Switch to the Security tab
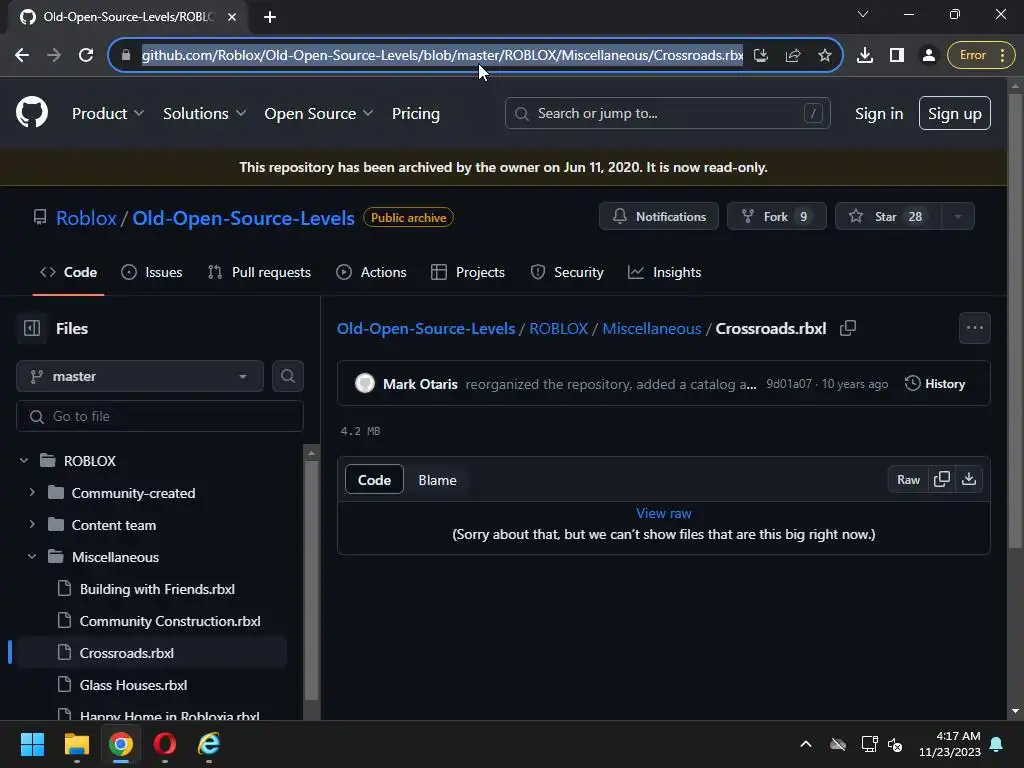This screenshot has width=1024, height=768. tap(567, 272)
